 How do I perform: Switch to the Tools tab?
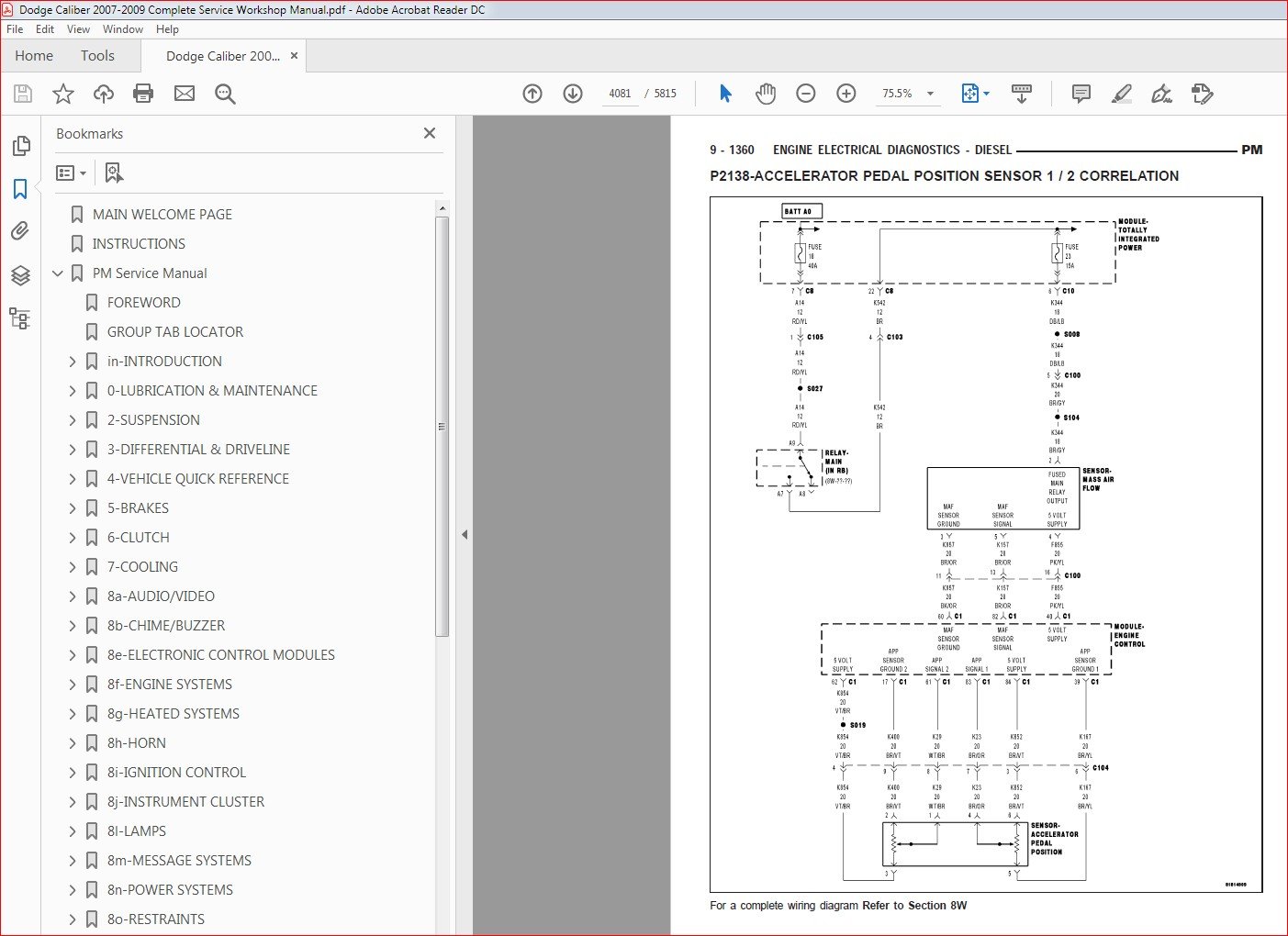[97, 56]
